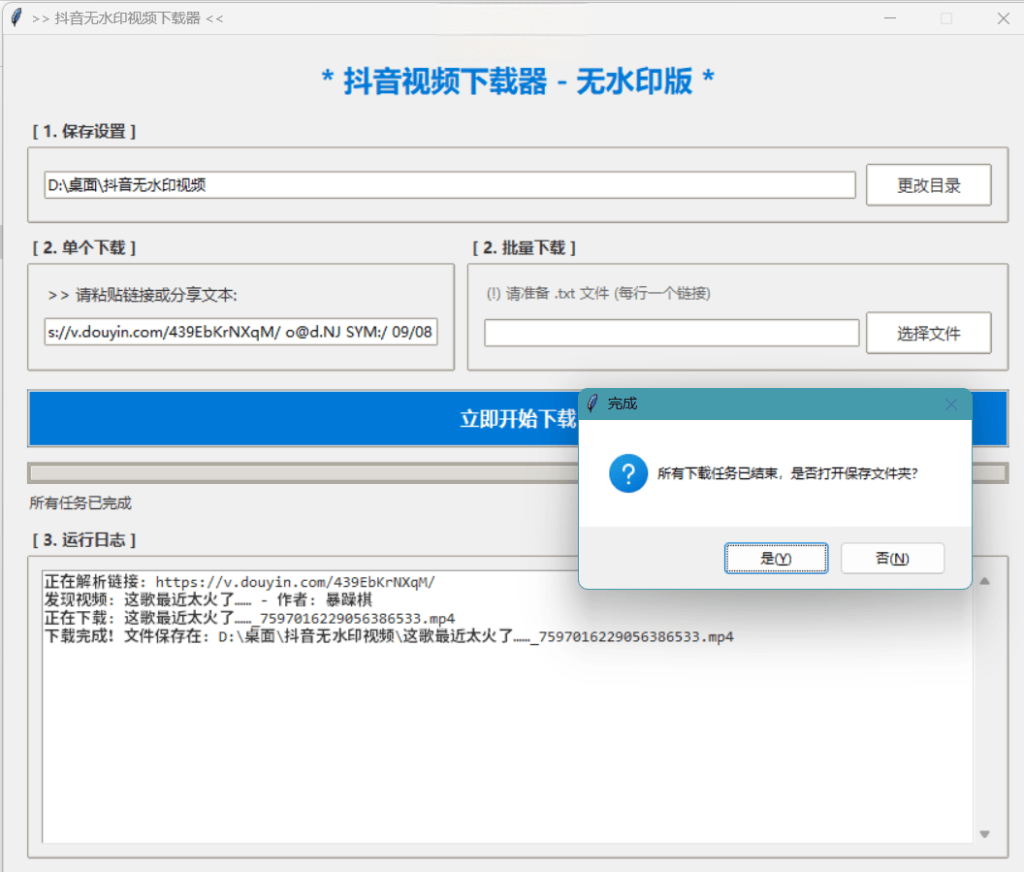Screen dimensions: 1024x872
Task: Click the single download link input field
Action: click(x=240, y=332)
